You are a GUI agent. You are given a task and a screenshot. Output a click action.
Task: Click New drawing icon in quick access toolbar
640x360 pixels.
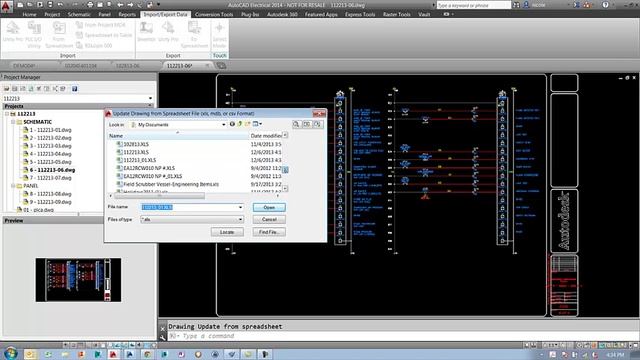20,5
